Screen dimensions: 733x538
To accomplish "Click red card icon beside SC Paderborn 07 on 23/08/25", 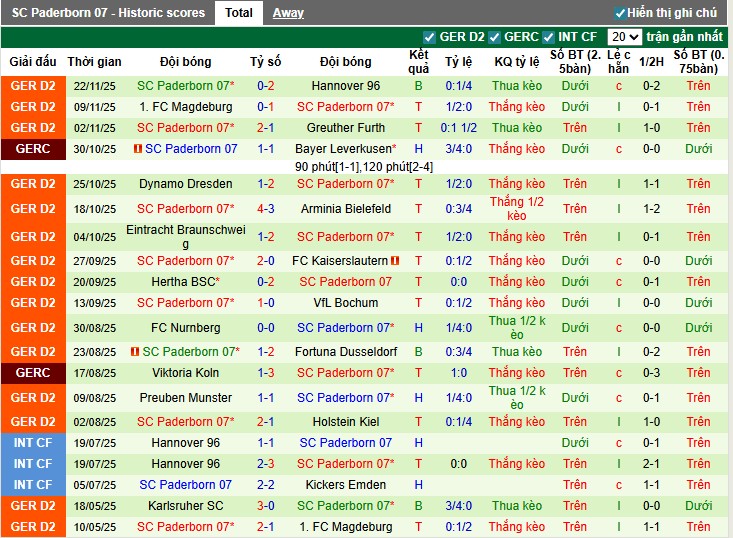I will (135, 351).
